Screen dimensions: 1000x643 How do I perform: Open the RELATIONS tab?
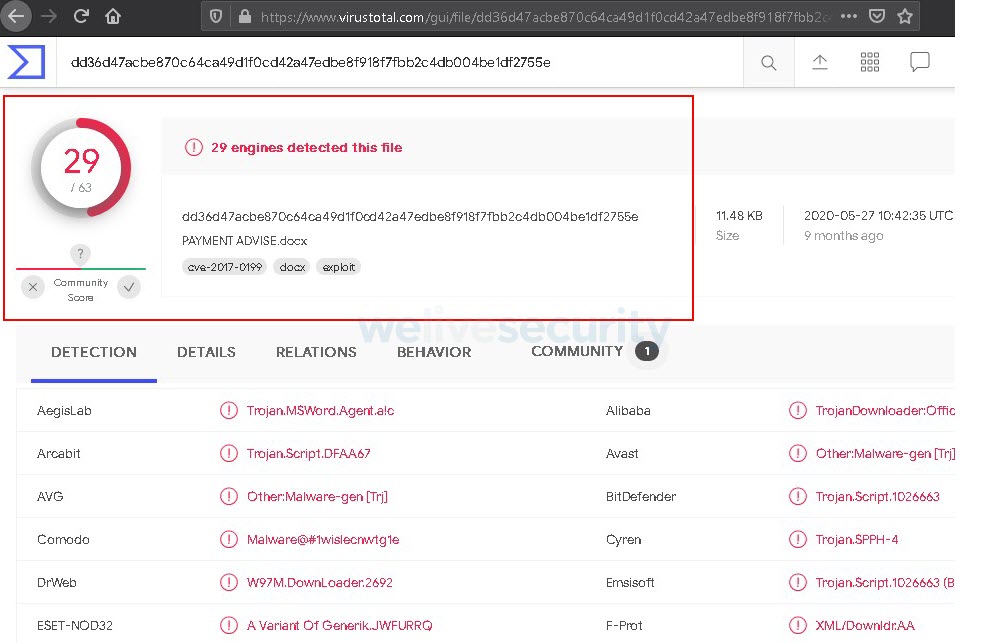point(316,352)
